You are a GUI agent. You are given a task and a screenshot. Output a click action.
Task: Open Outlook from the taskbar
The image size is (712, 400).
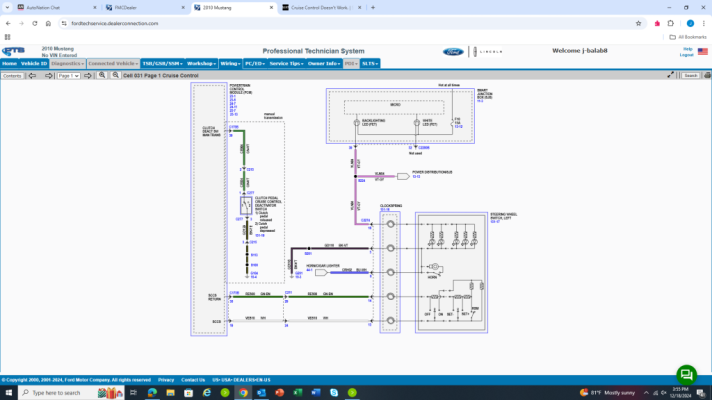(x=261, y=392)
